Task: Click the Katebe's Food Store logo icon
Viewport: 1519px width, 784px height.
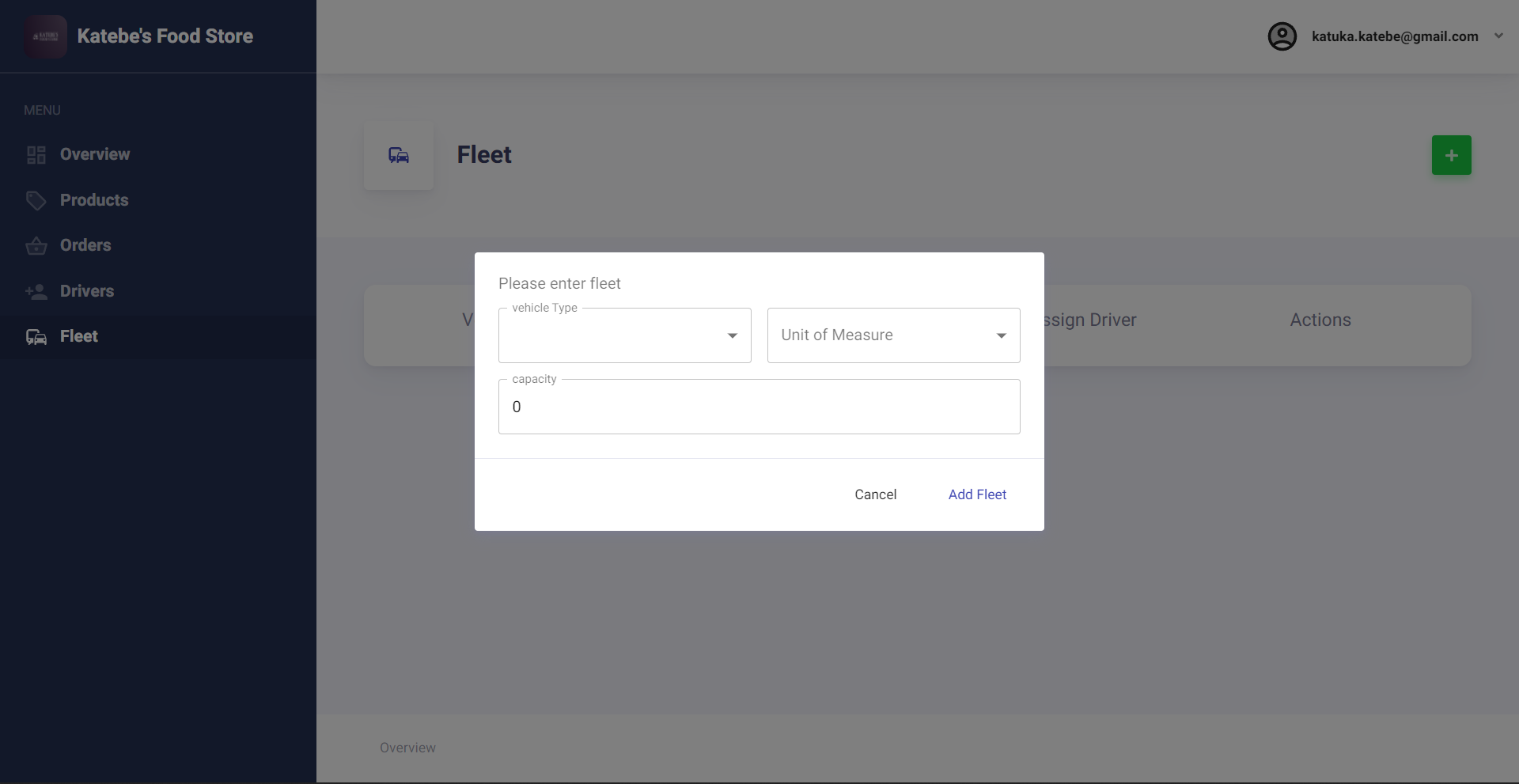Action: click(45, 36)
